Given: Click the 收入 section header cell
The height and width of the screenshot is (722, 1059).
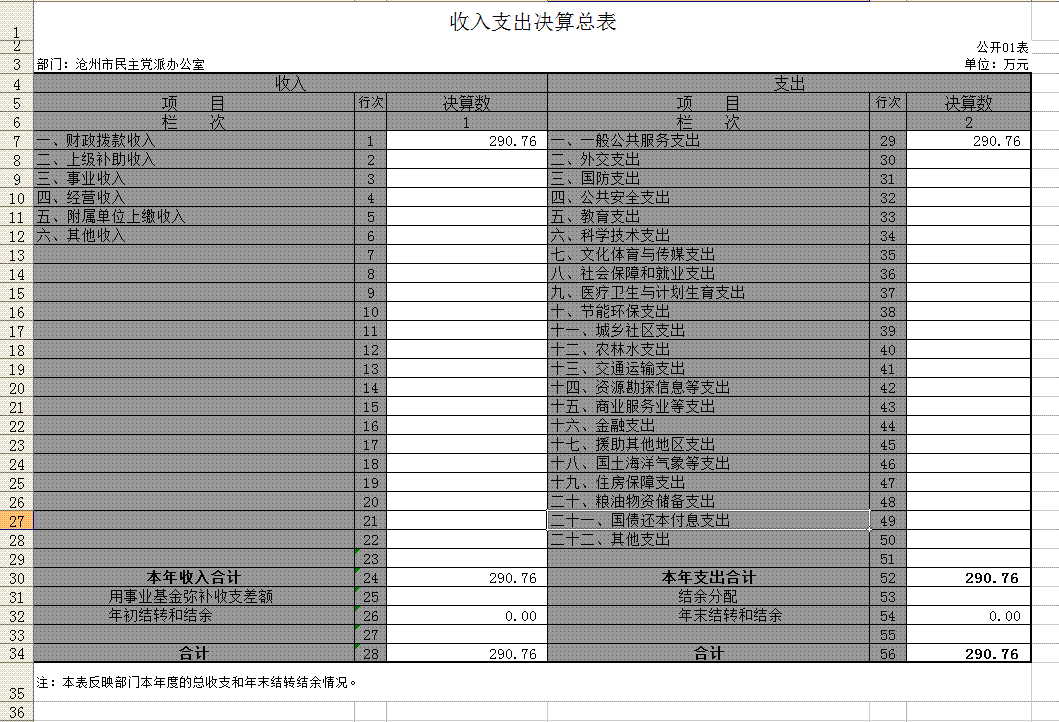Looking at the screenshot, I should [290, 84].
